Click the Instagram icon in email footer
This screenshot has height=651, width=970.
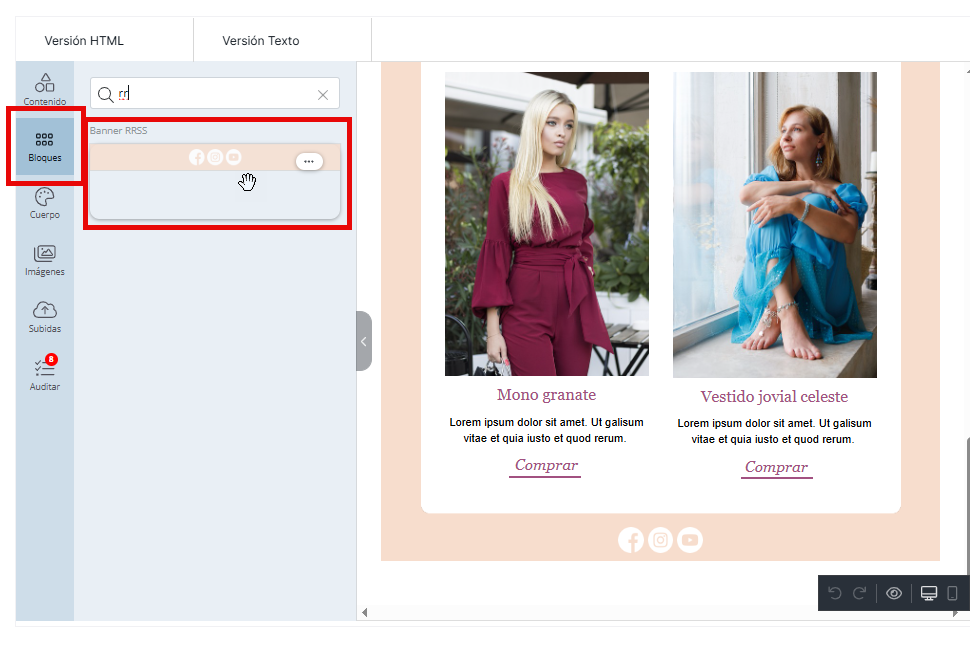(x=660, y=540)
